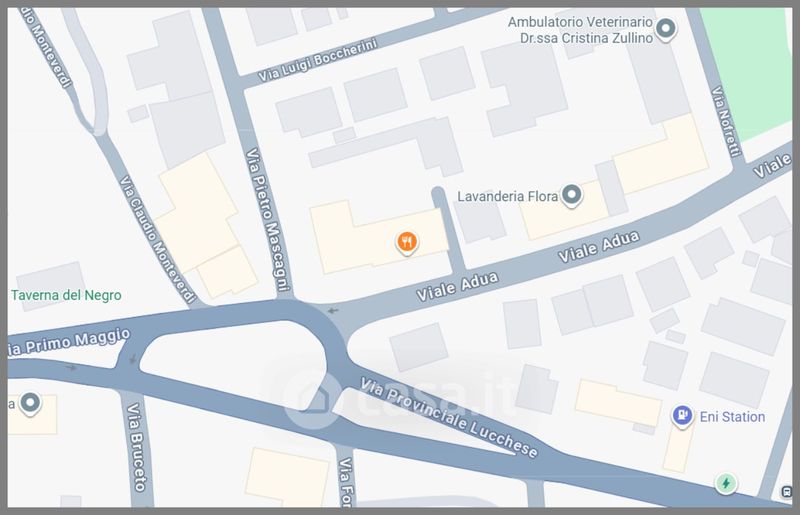Click the gray pin beside Via Bruceto
Viewport: 800px width, 515px height.
[x=30, y=403]
